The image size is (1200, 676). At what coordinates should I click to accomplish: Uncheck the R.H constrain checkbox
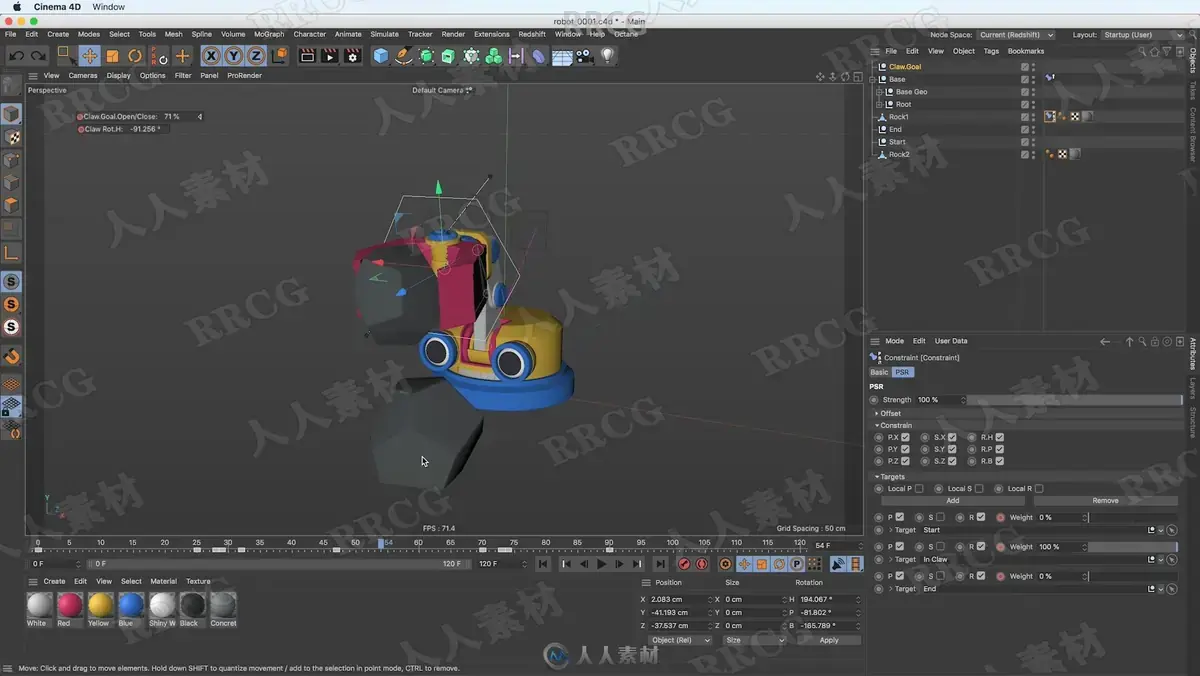click(x=999, y=437)
